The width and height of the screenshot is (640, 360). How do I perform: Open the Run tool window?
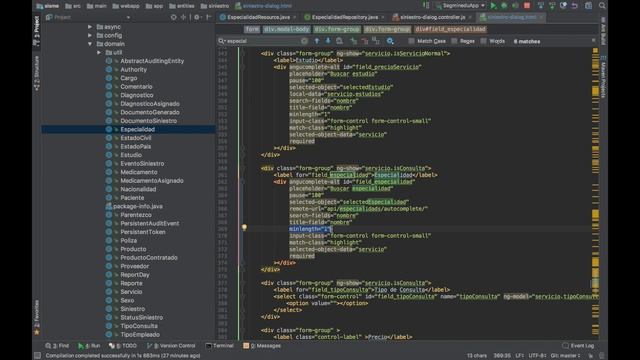click(89, 346)
